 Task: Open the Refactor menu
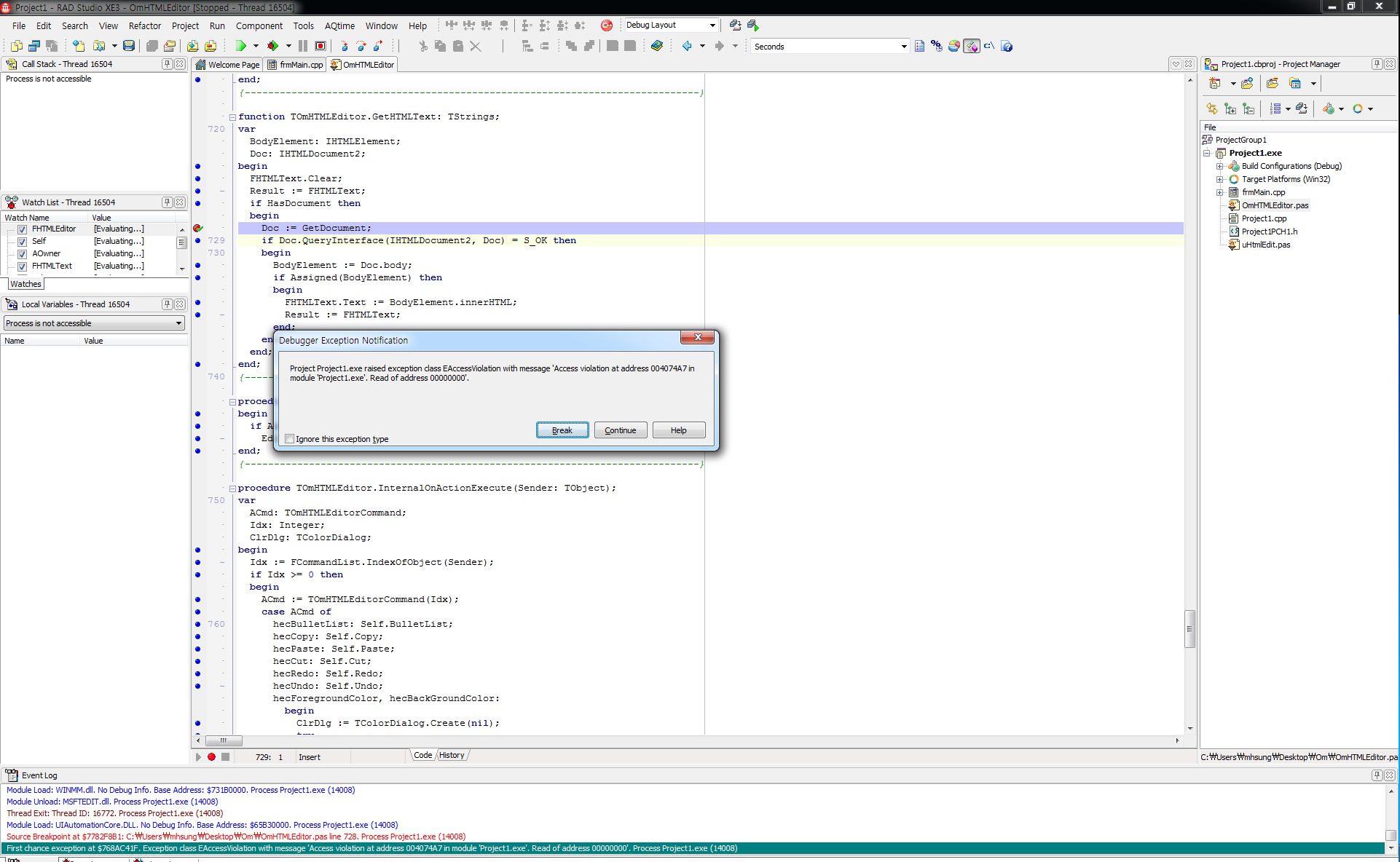pos(144,25)
